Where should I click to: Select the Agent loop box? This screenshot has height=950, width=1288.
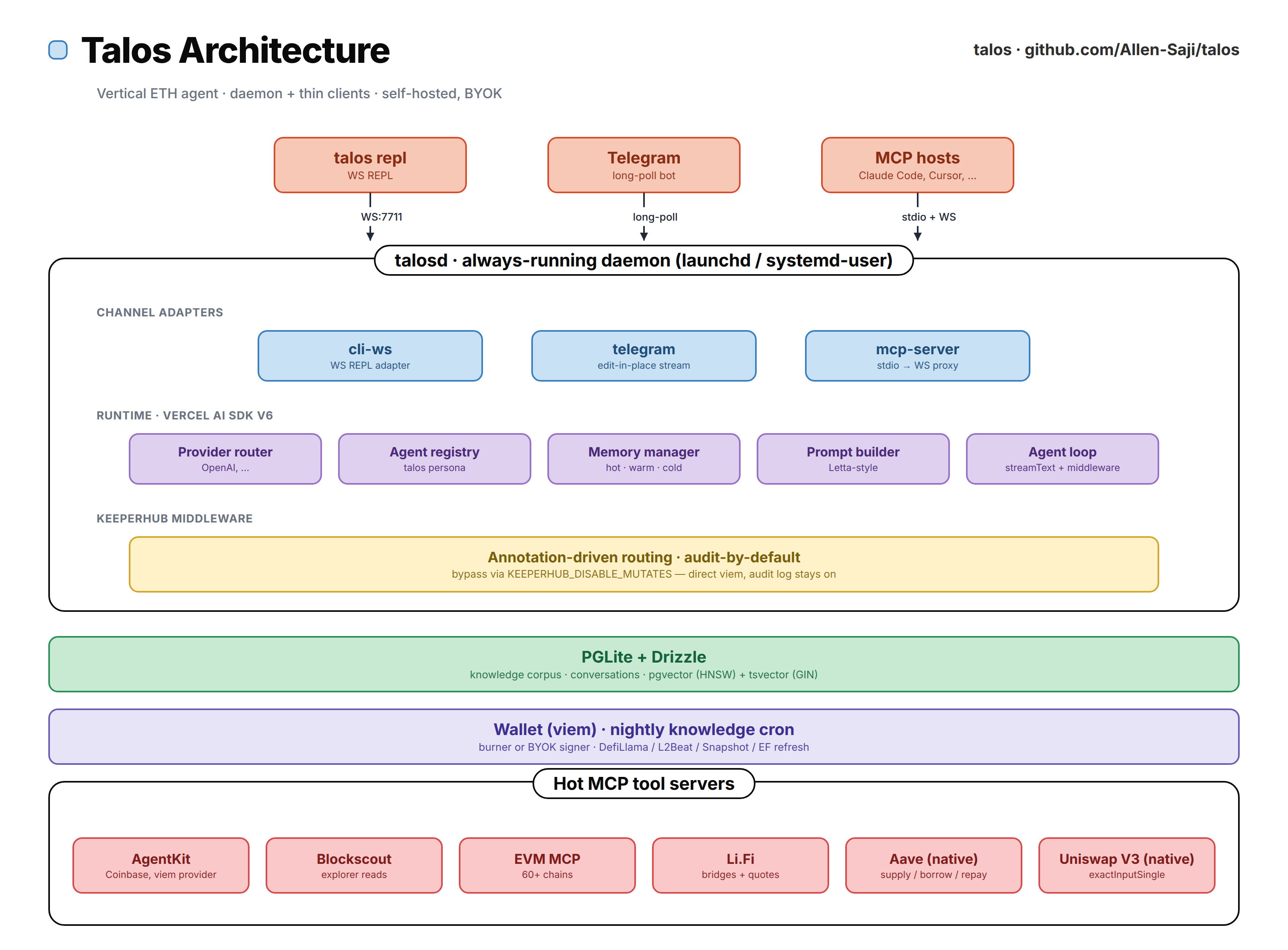click(x=1062, y=459)
